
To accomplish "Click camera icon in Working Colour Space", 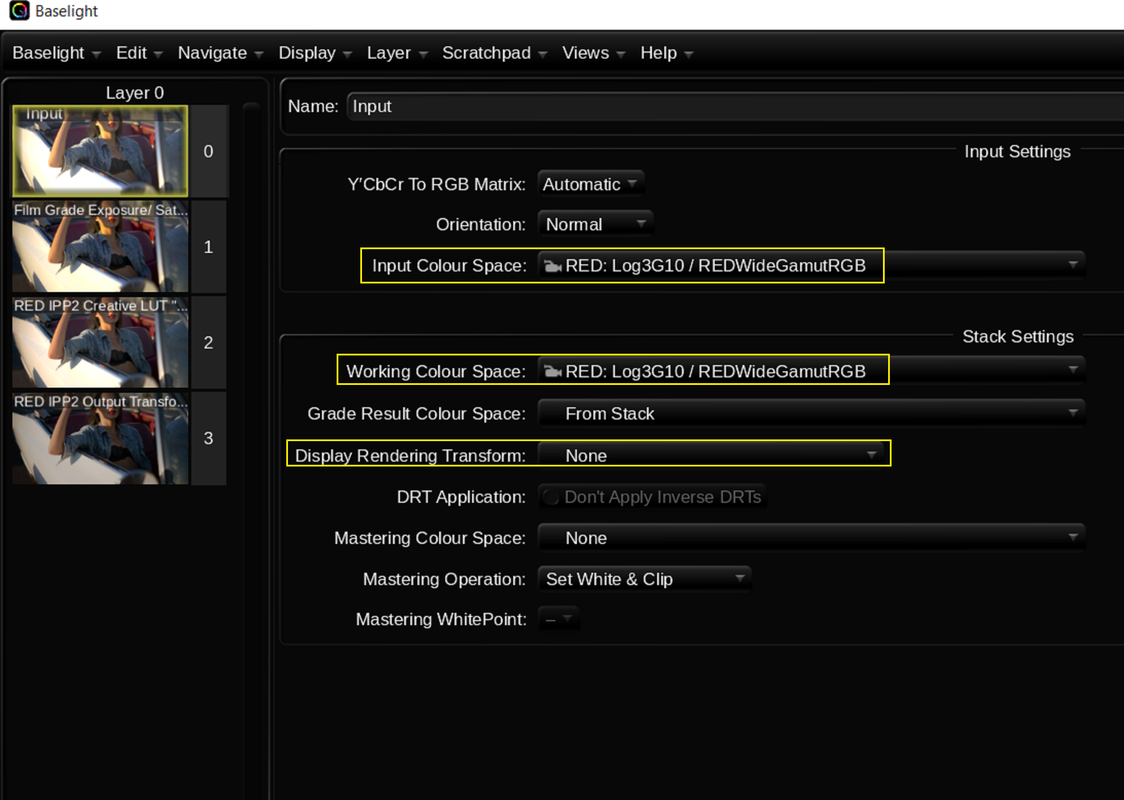I will pos(552,371).
